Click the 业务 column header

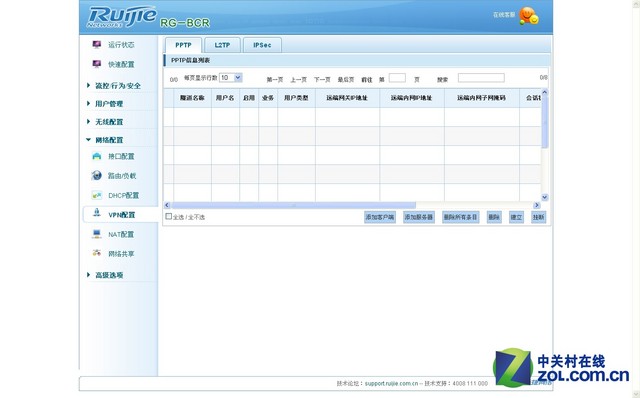pos(268,98)
